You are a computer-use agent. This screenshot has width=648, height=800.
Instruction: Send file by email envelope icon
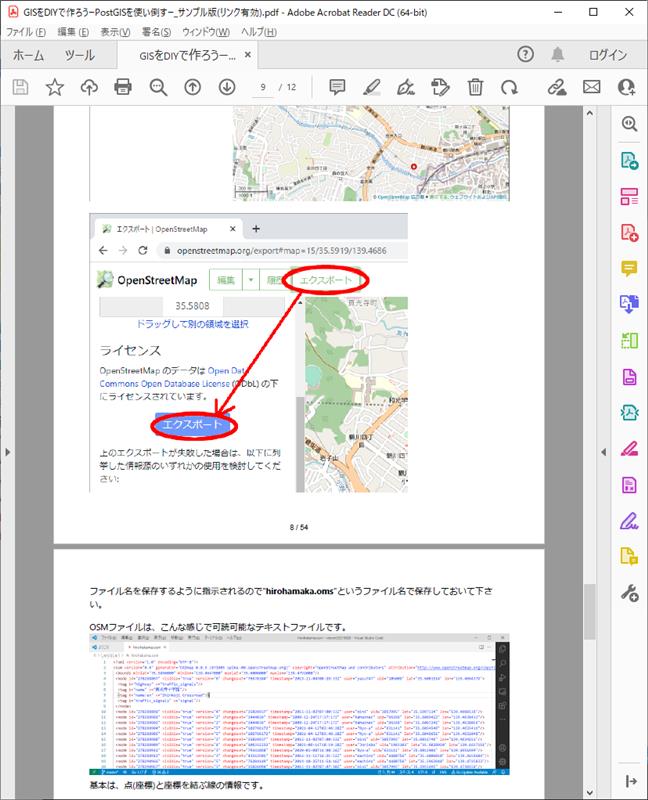tap(592, 87)
